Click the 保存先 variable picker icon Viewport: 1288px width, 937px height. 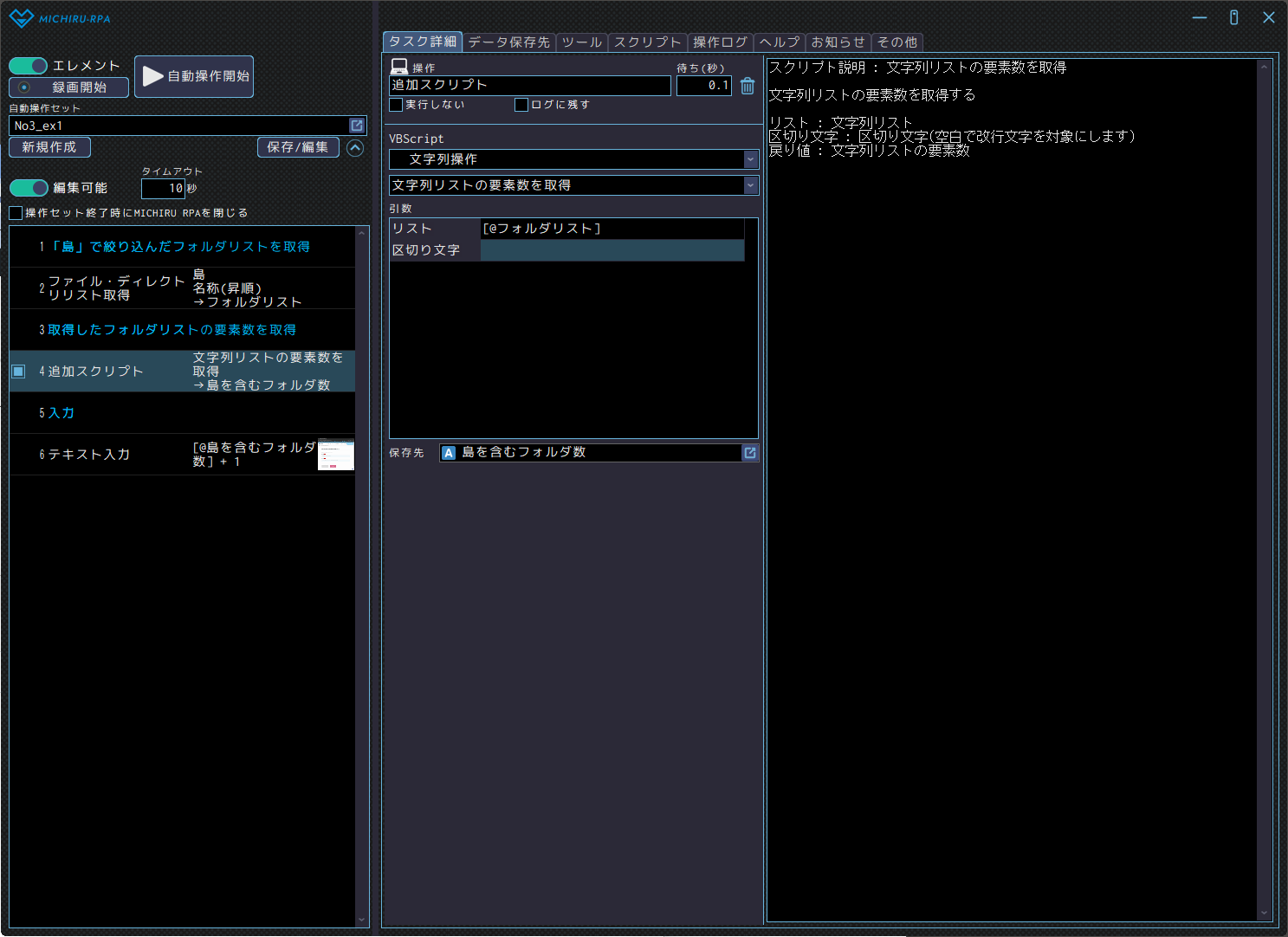coord(750,453)
